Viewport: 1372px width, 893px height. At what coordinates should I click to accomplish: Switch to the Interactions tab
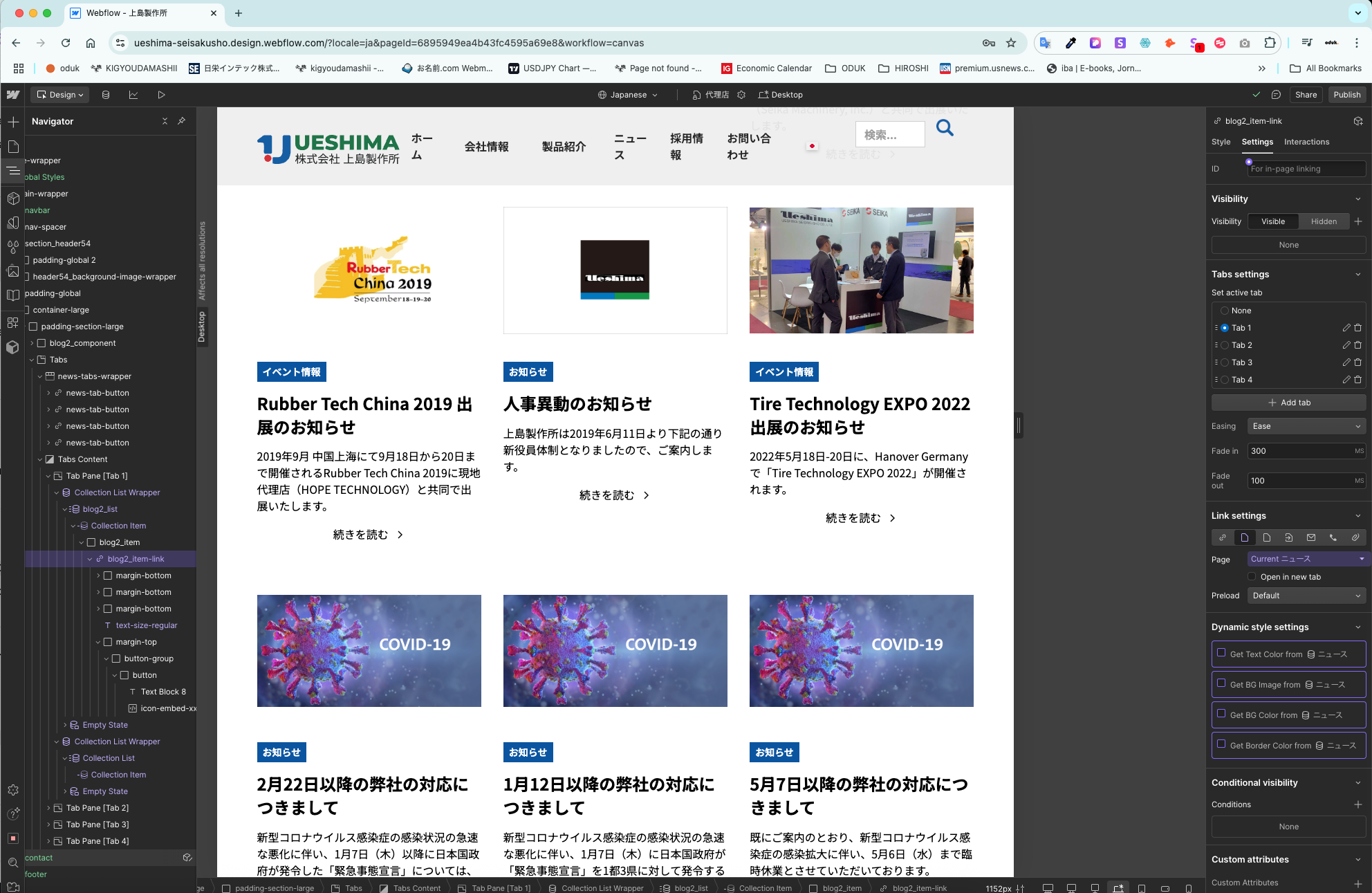coord(1306,142)
